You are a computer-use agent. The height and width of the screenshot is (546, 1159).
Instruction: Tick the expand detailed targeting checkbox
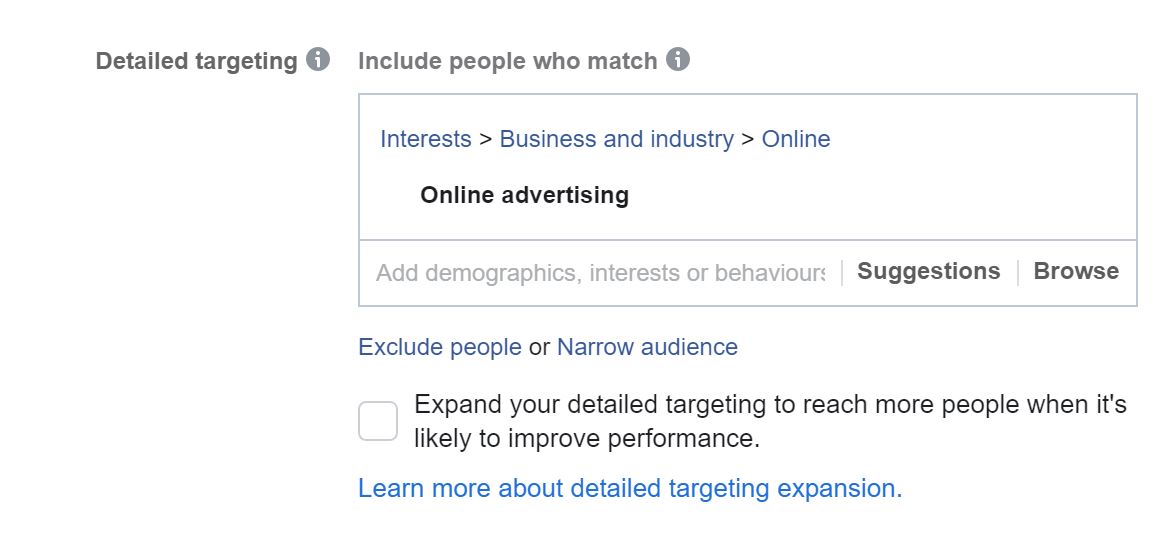(x=378, y=421)
